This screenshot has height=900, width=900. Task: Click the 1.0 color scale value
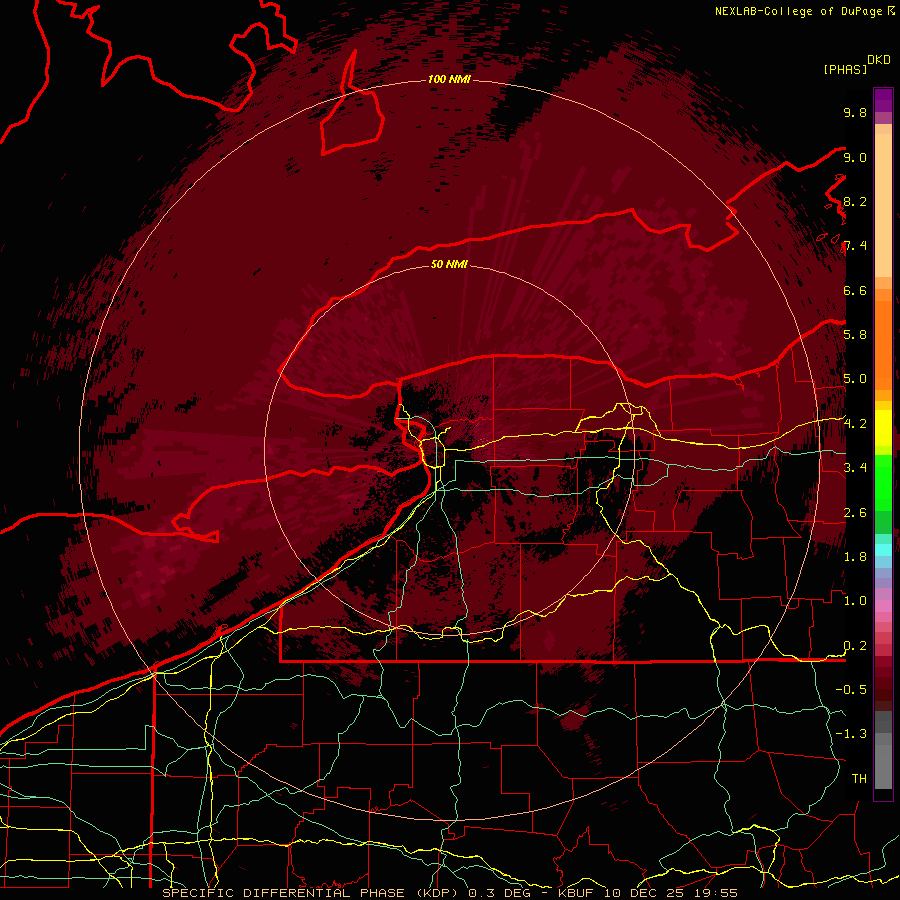pos(855,600)
